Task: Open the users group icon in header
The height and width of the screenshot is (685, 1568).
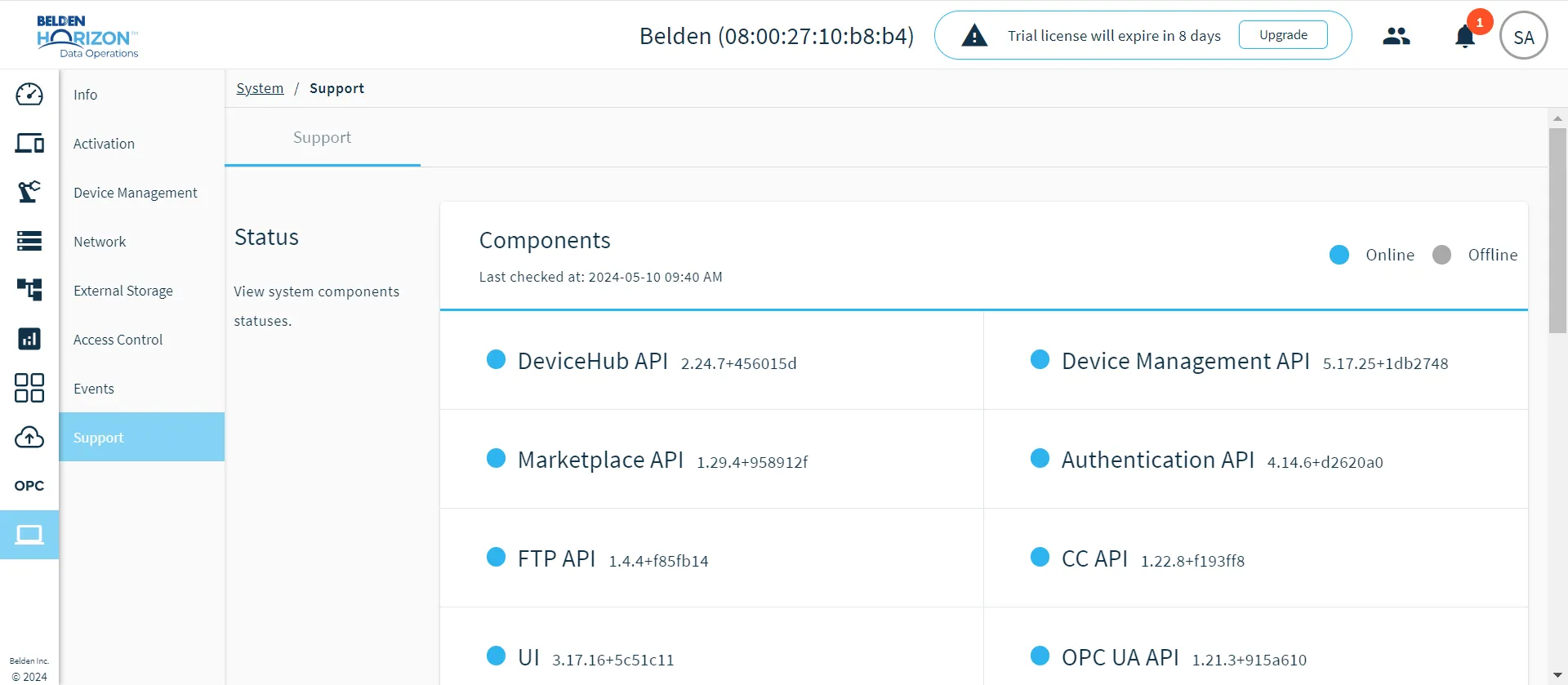Action: [1396, 36]
